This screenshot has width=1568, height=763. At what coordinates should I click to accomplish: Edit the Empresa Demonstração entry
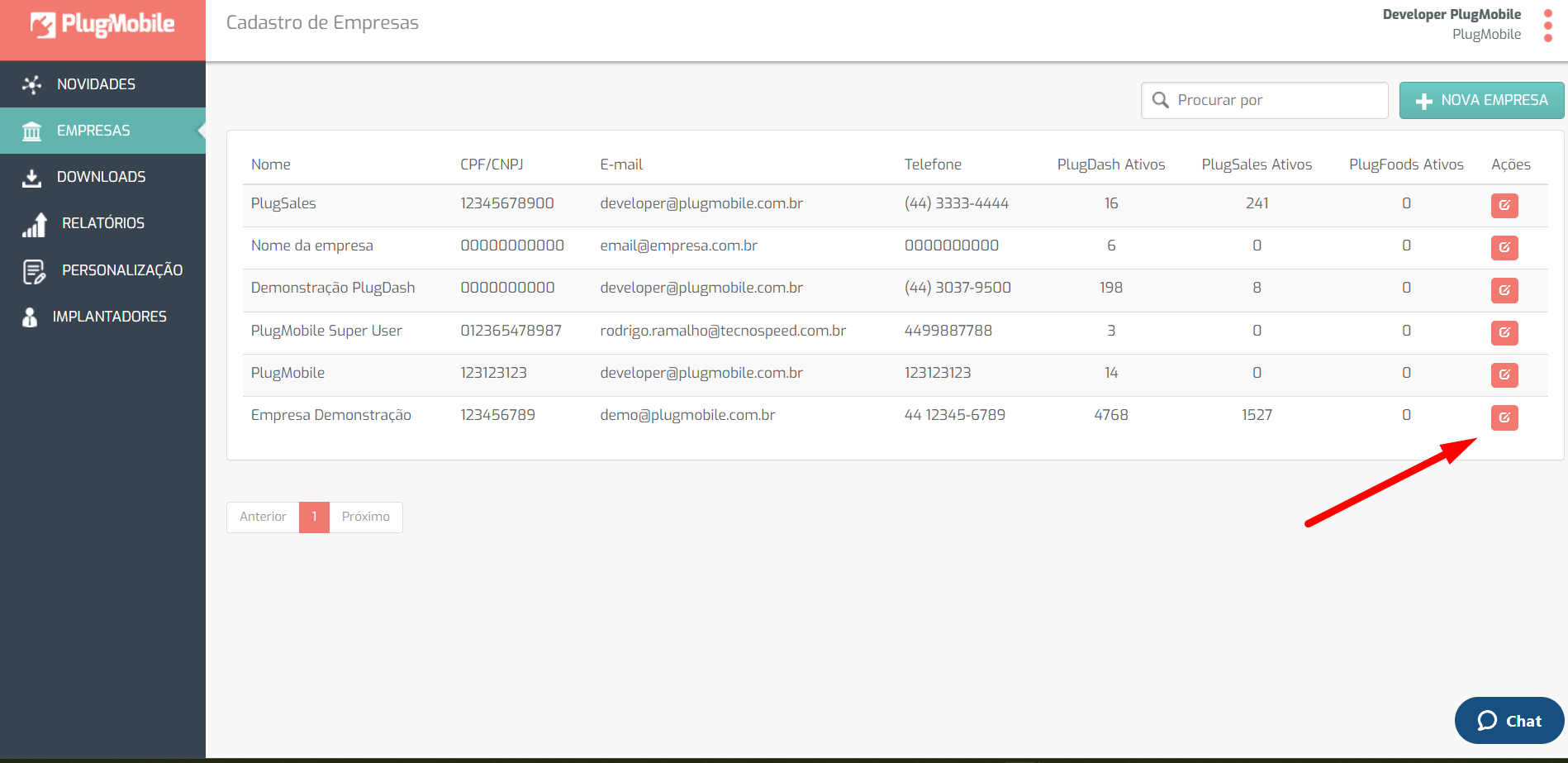point(1504,417)
